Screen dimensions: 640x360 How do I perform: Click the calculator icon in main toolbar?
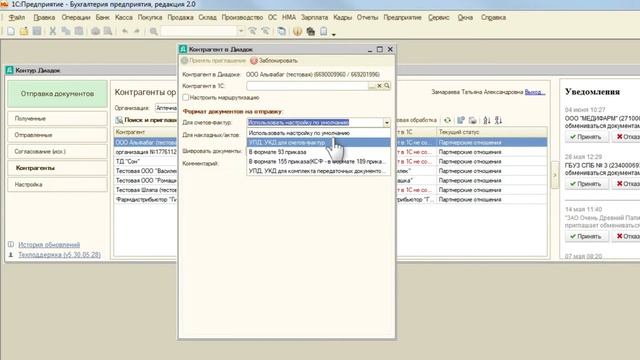311,31
